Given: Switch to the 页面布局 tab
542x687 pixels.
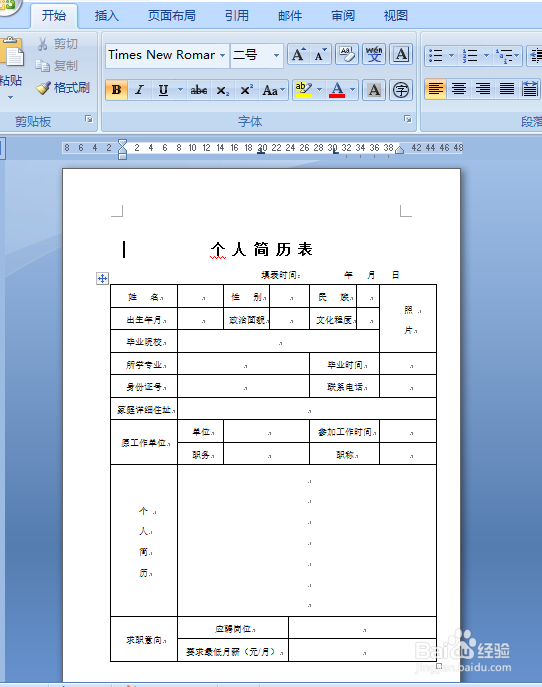Looking at the screenshot, I should [172, 16].
